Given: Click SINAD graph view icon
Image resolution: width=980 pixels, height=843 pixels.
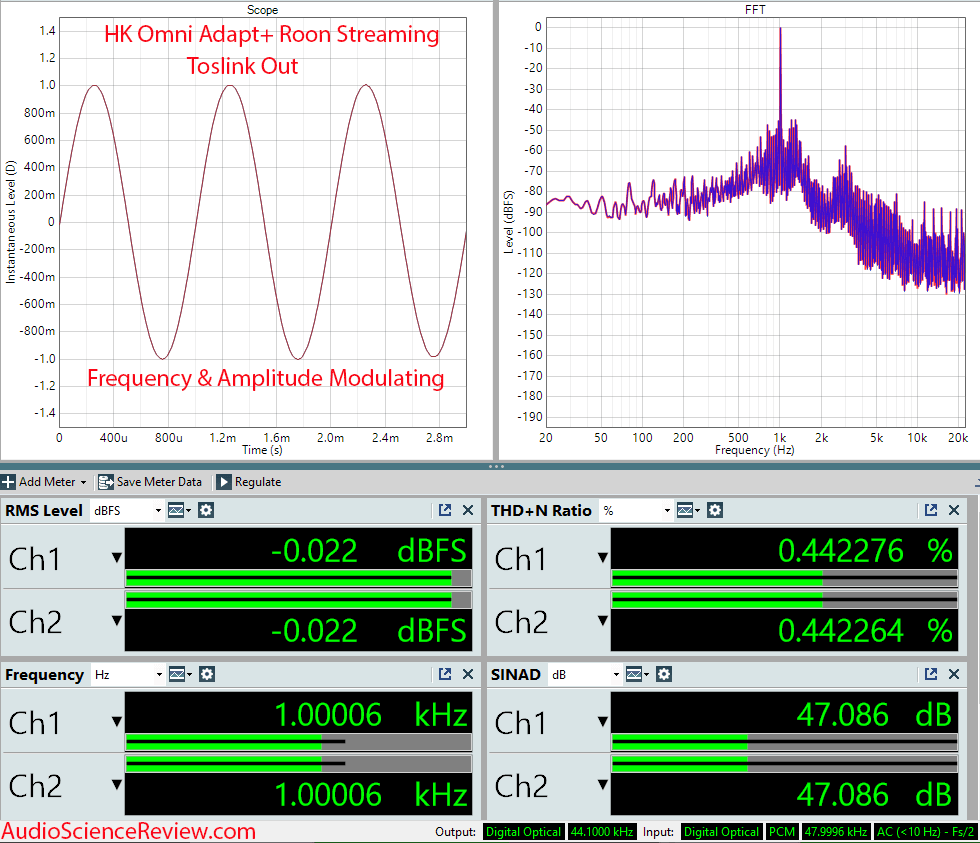Looking at the screenshot, I should point(636,674).
